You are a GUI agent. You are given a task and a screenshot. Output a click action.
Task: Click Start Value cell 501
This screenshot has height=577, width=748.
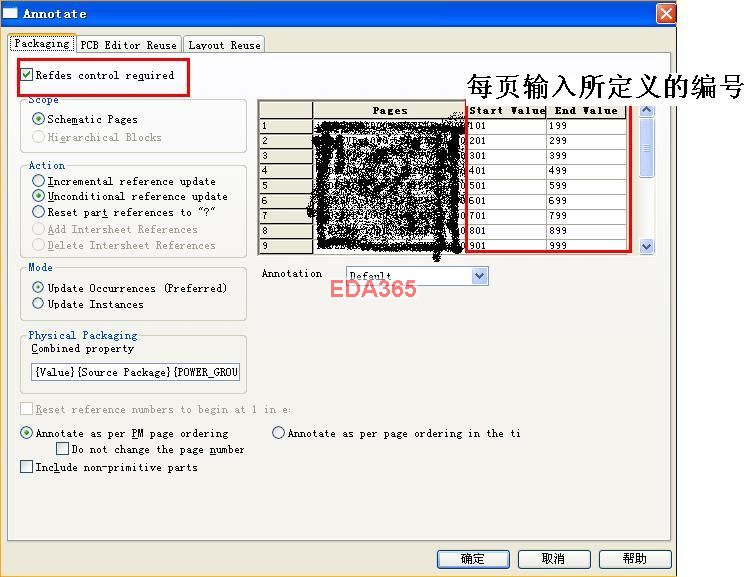[507, 185]
